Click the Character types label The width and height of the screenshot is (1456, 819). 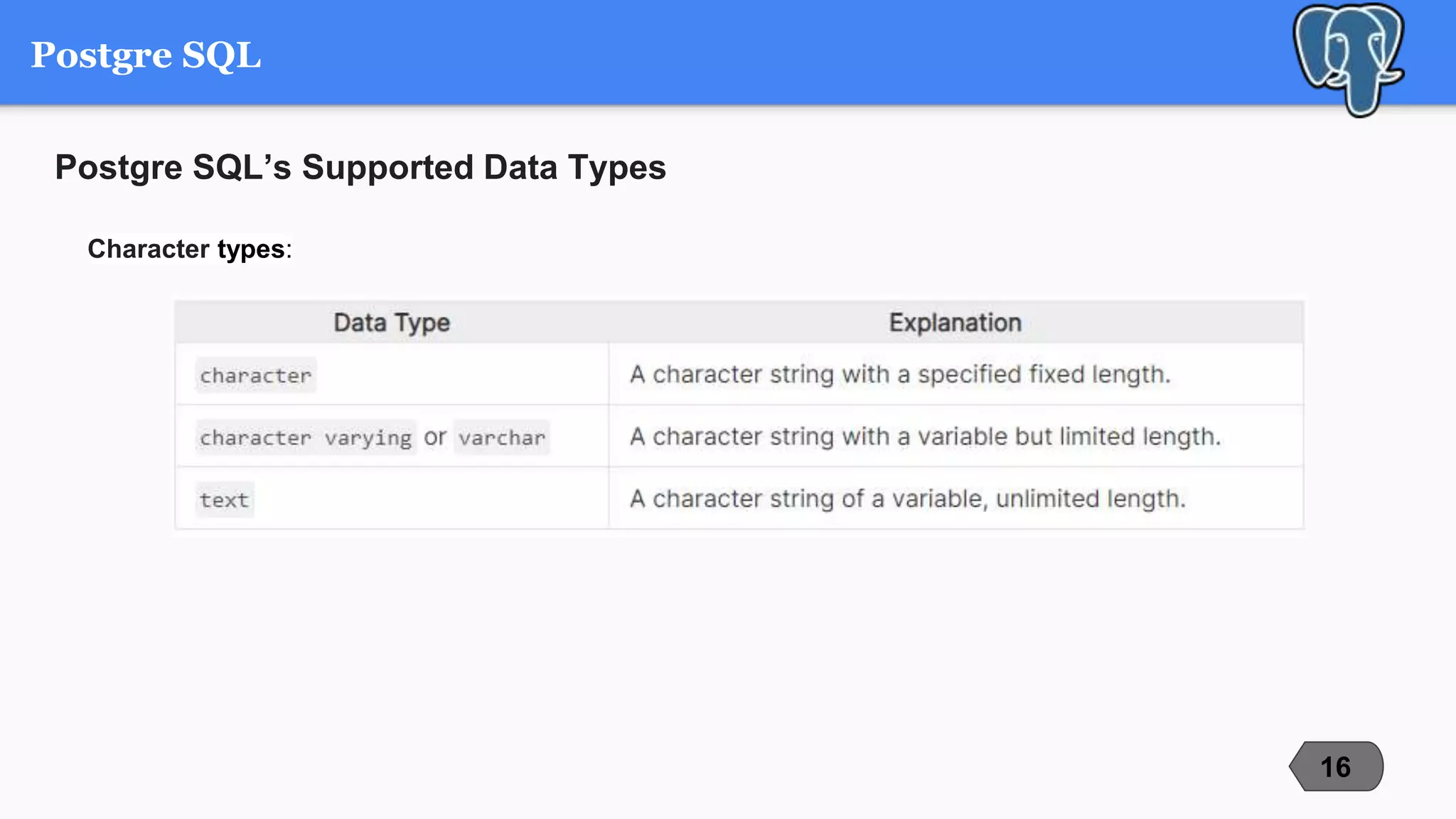tap(190, 249)
